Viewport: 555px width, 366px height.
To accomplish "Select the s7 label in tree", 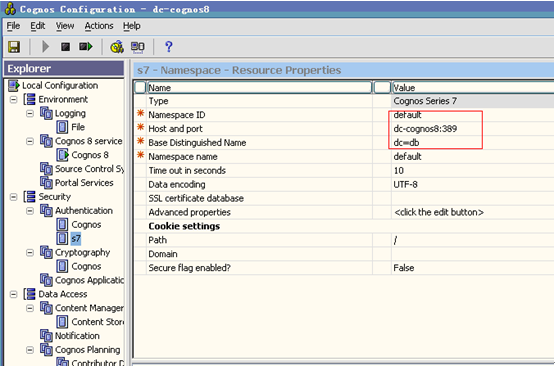I will click(76, 238).
